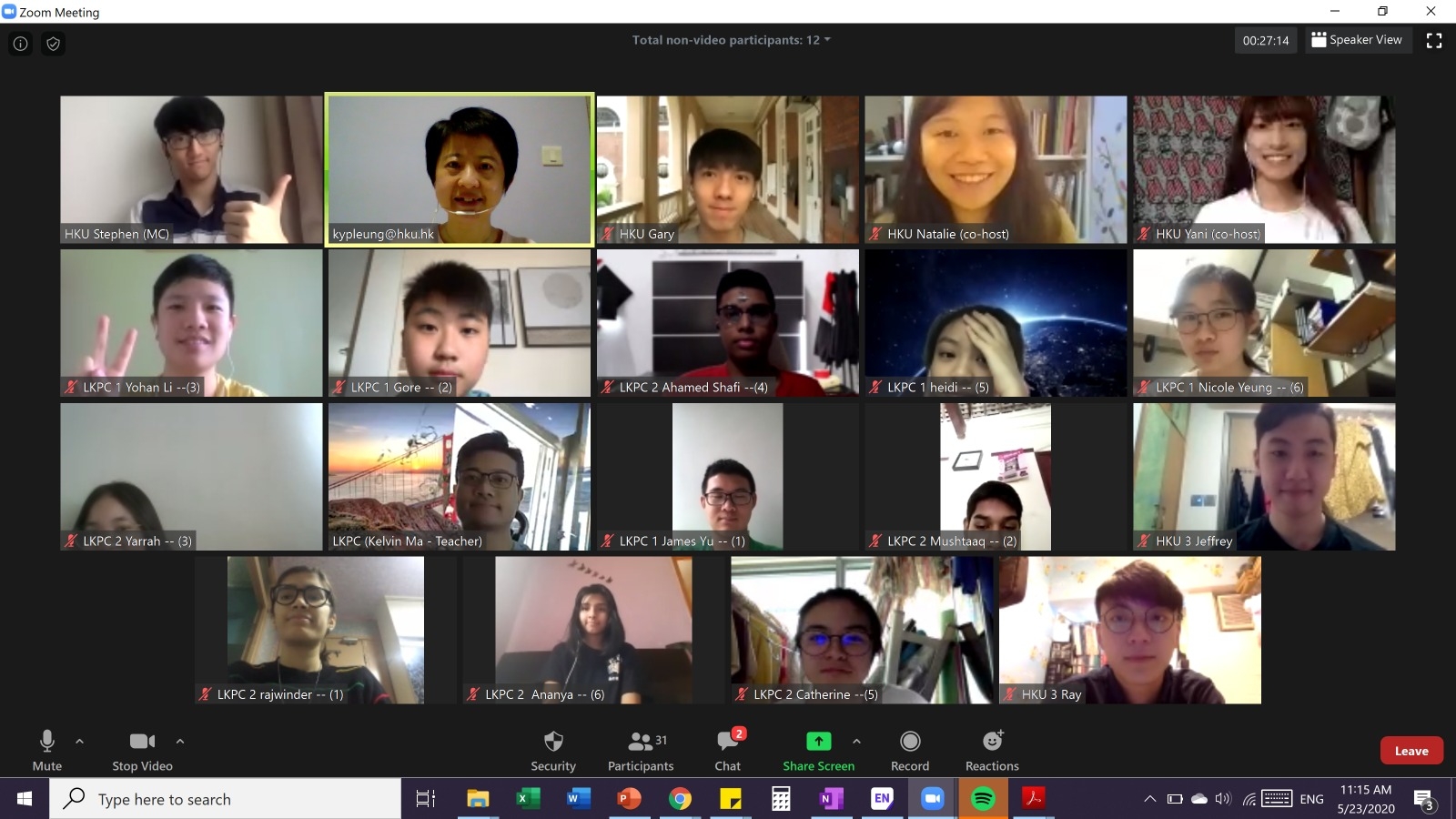Mute the microphone
The height and width of the screenshot is (819, 1456).
(x=47, y=751)
